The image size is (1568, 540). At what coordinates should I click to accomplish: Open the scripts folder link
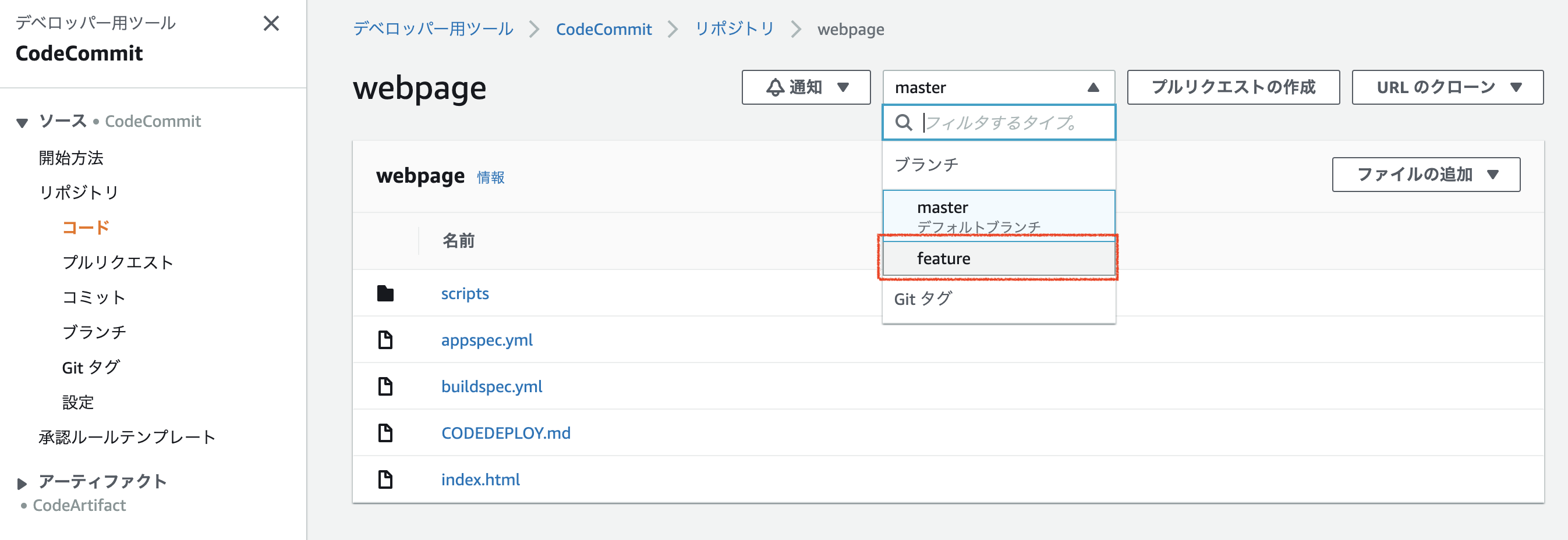465,293
